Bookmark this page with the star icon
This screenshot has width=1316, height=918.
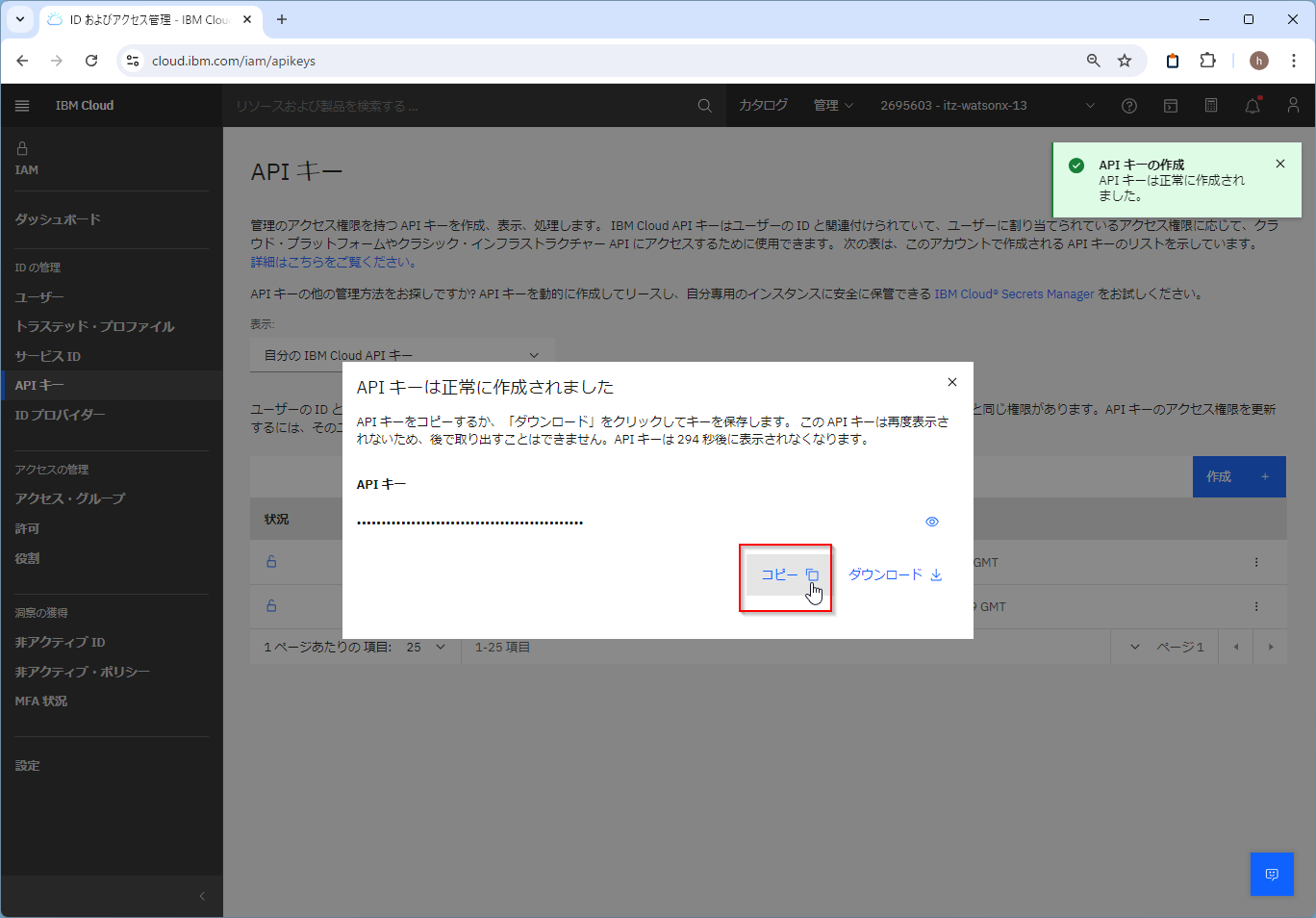(1125, 61)
